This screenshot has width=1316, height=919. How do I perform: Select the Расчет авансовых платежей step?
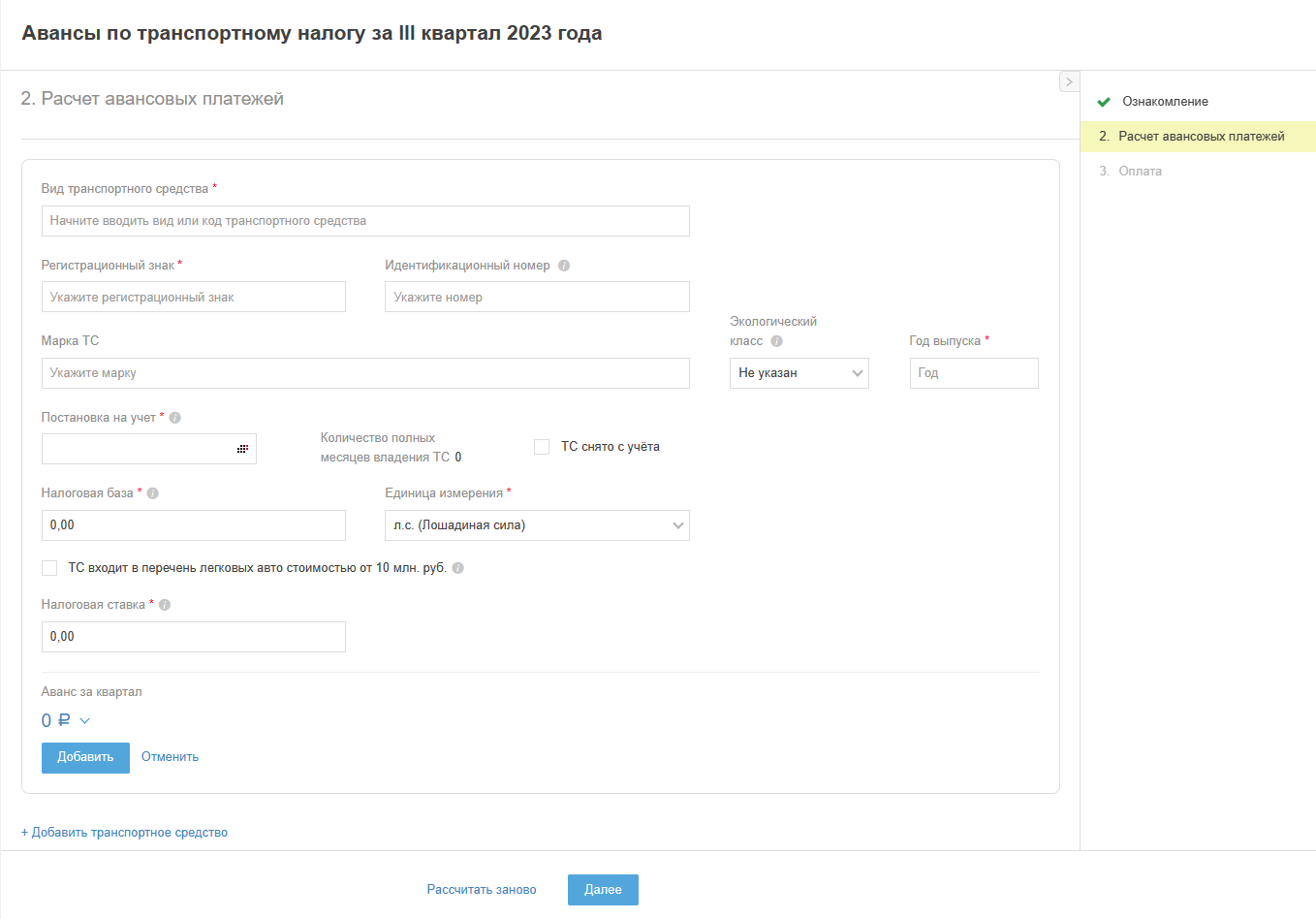pyautogui.click(x=1201, y=137)
